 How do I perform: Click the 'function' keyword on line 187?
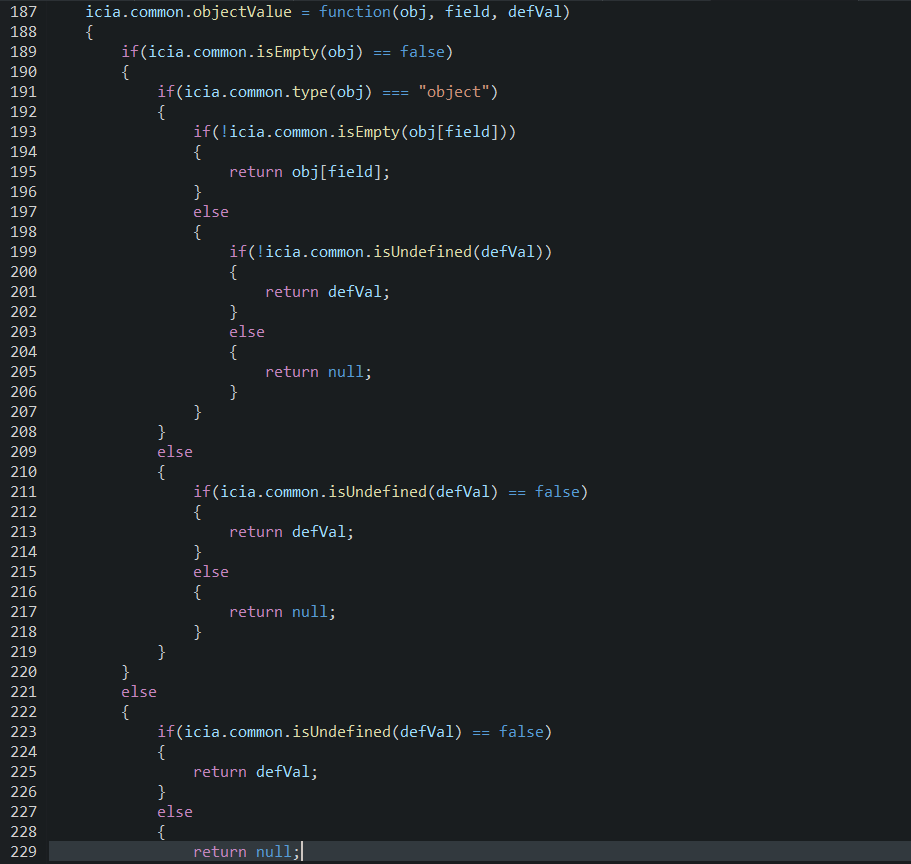(x=354, y=12)
